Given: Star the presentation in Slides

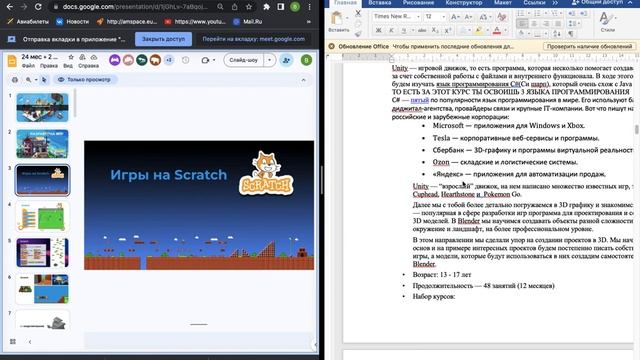Looking at the screenshot, I should pos(71,57).
